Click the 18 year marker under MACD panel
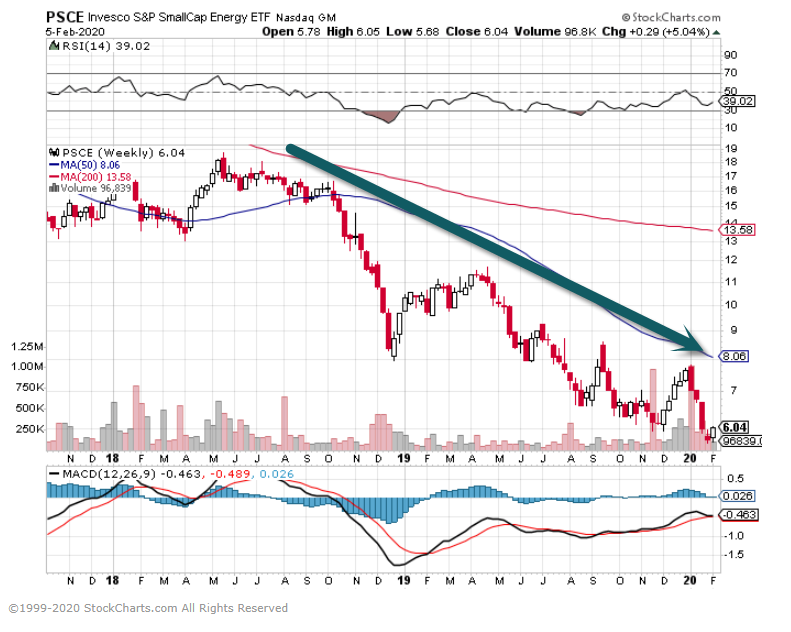 pyautogui.click(x=112, y=581)
